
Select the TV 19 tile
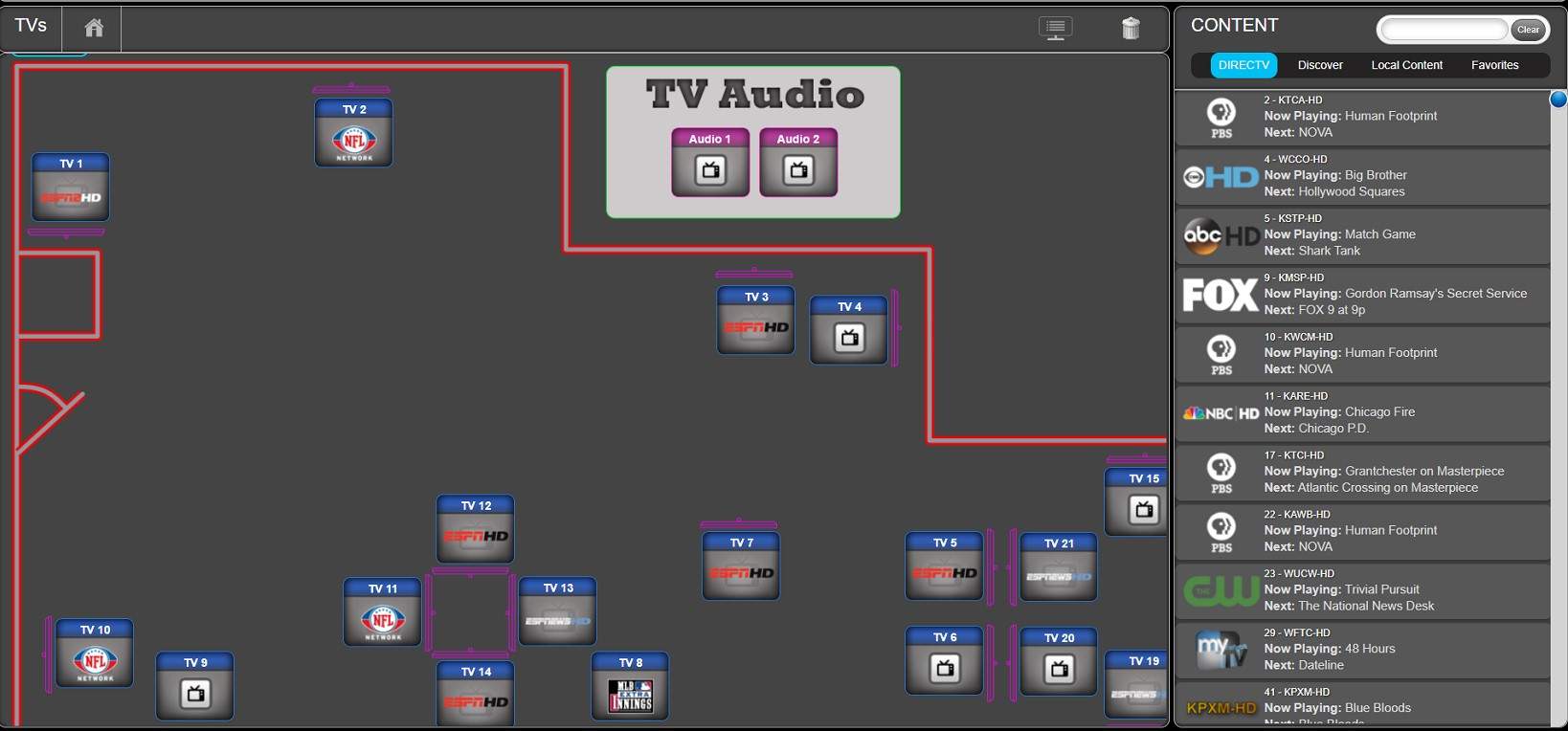pos(1136,685)
